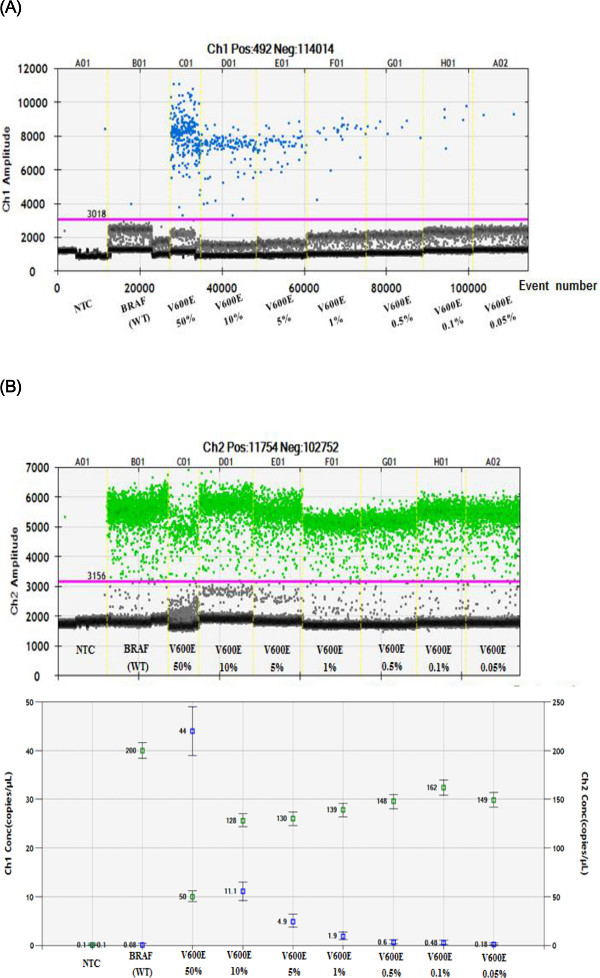Image resolution: width=600 pixels, height=978 pixels.
Task: Click the green marker labeled 148
Action: click(x=394, y=801)
